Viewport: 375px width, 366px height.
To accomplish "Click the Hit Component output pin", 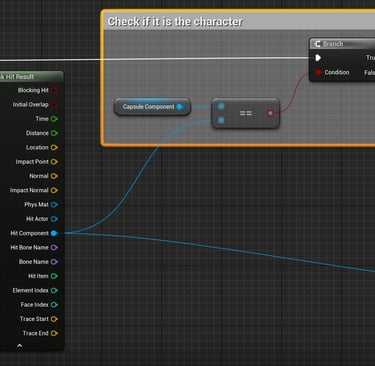I will point(54,233).
